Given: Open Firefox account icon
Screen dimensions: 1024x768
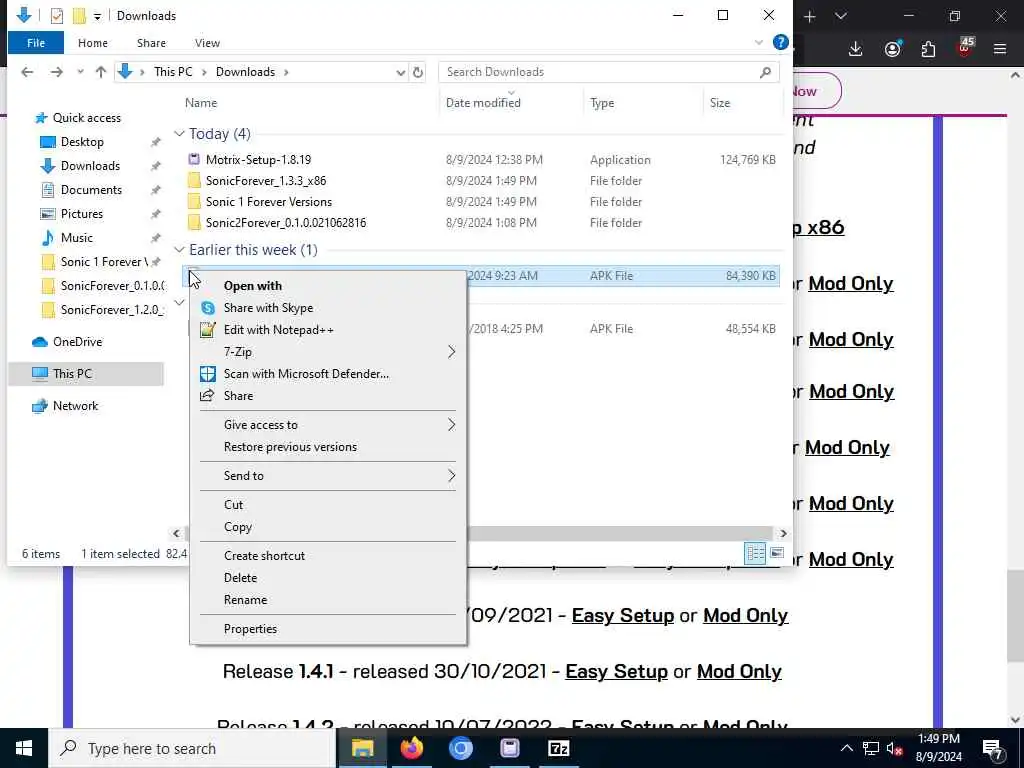Looking at the screenshot, I should click(892, 49).
